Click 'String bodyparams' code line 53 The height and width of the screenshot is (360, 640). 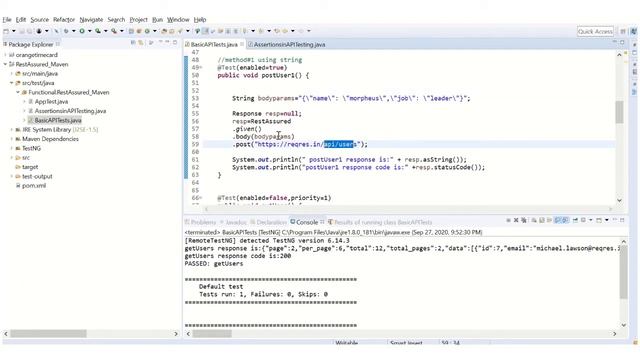click(x=351, y=98)
